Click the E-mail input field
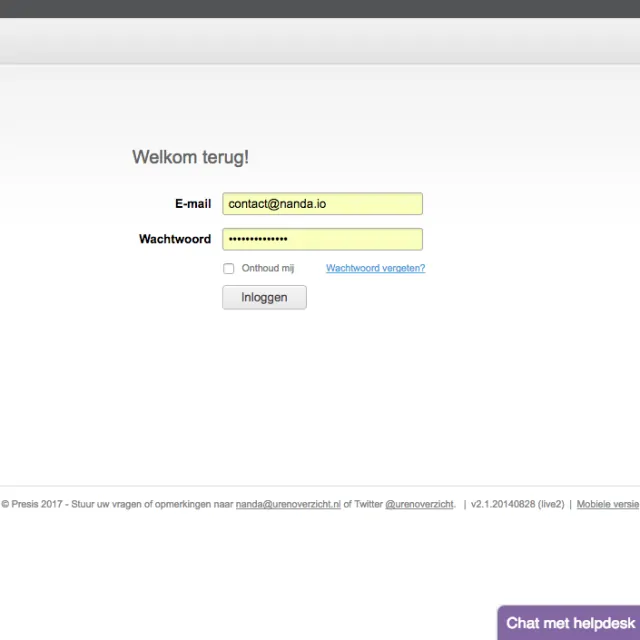Image resolution: width=640 pixels, height=640 pixels. click(x=322, y=204)
